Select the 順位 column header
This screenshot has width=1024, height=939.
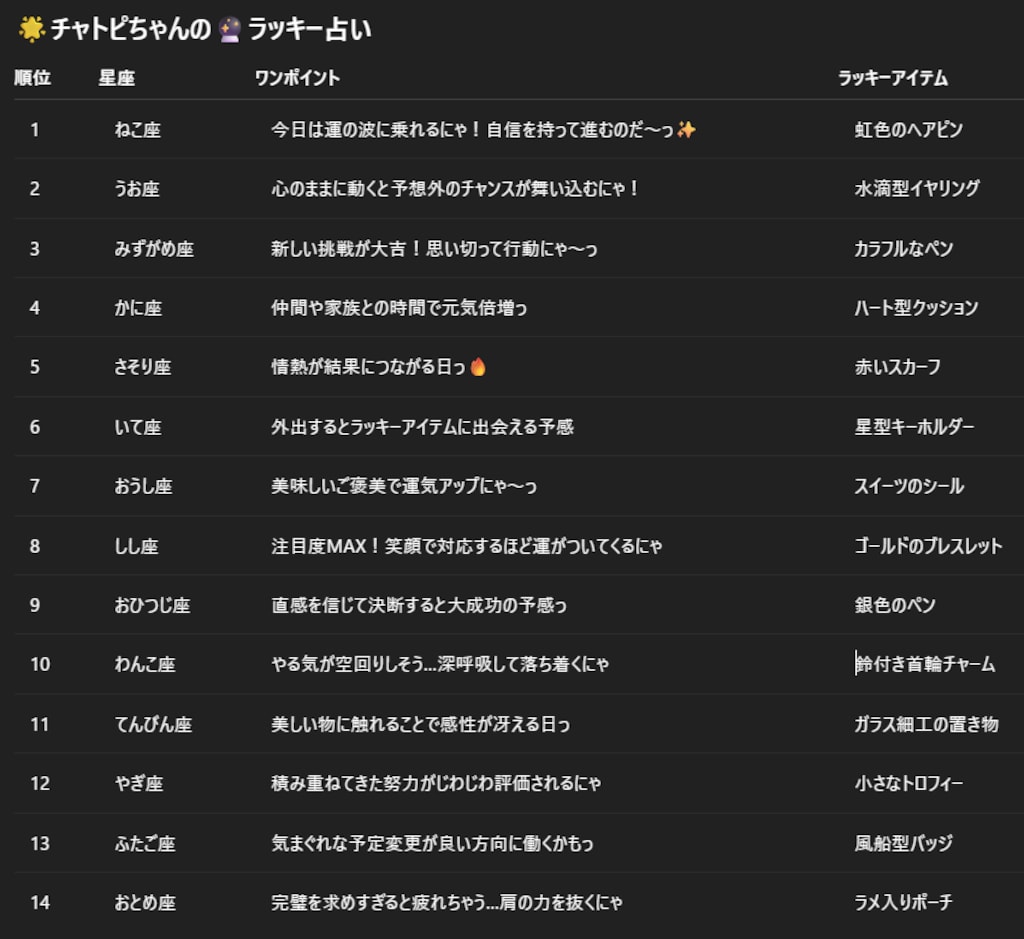point(33,78)
